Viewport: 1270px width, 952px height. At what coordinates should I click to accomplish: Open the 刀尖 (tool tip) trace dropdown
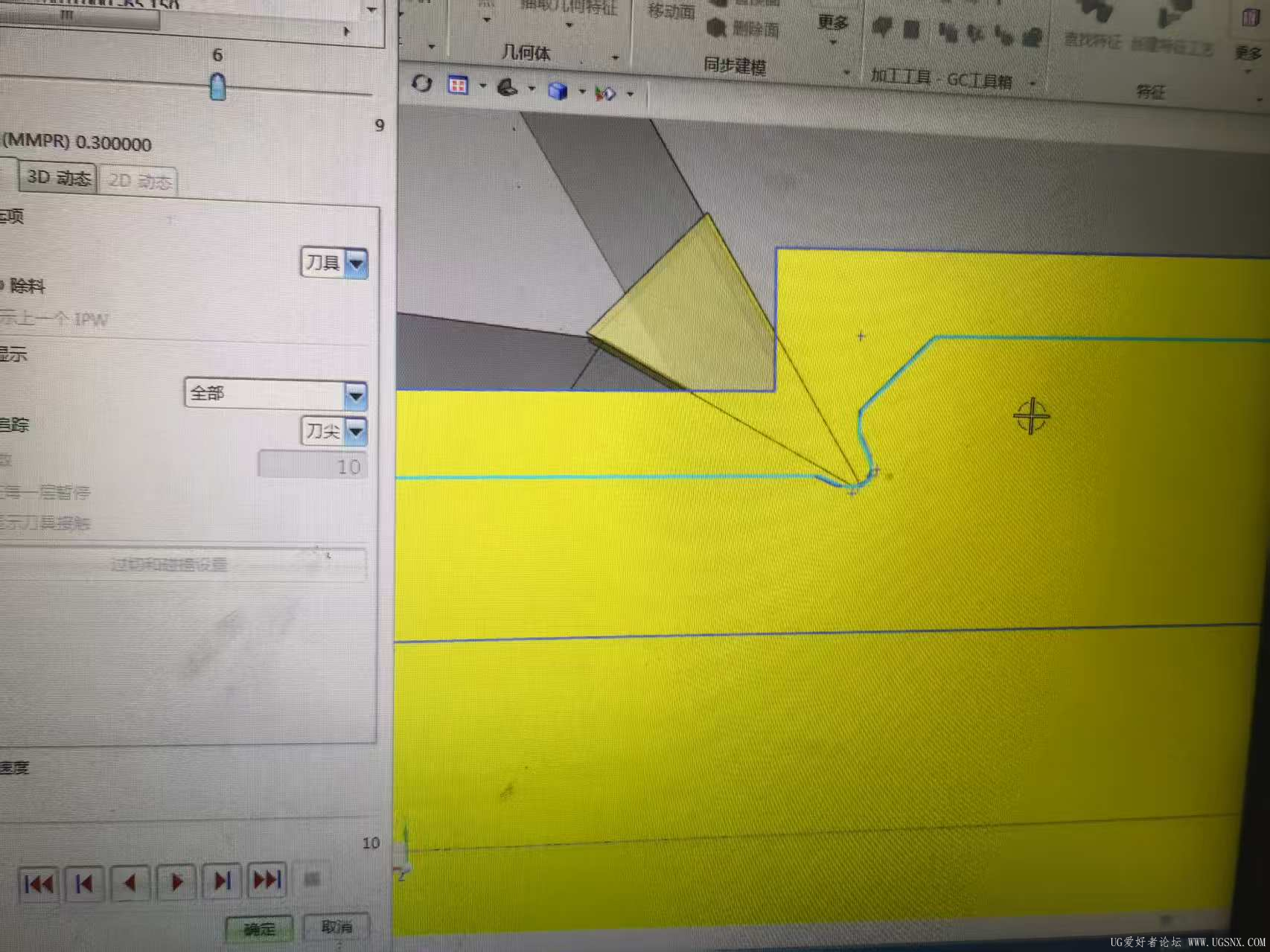[x=334, y=430]
